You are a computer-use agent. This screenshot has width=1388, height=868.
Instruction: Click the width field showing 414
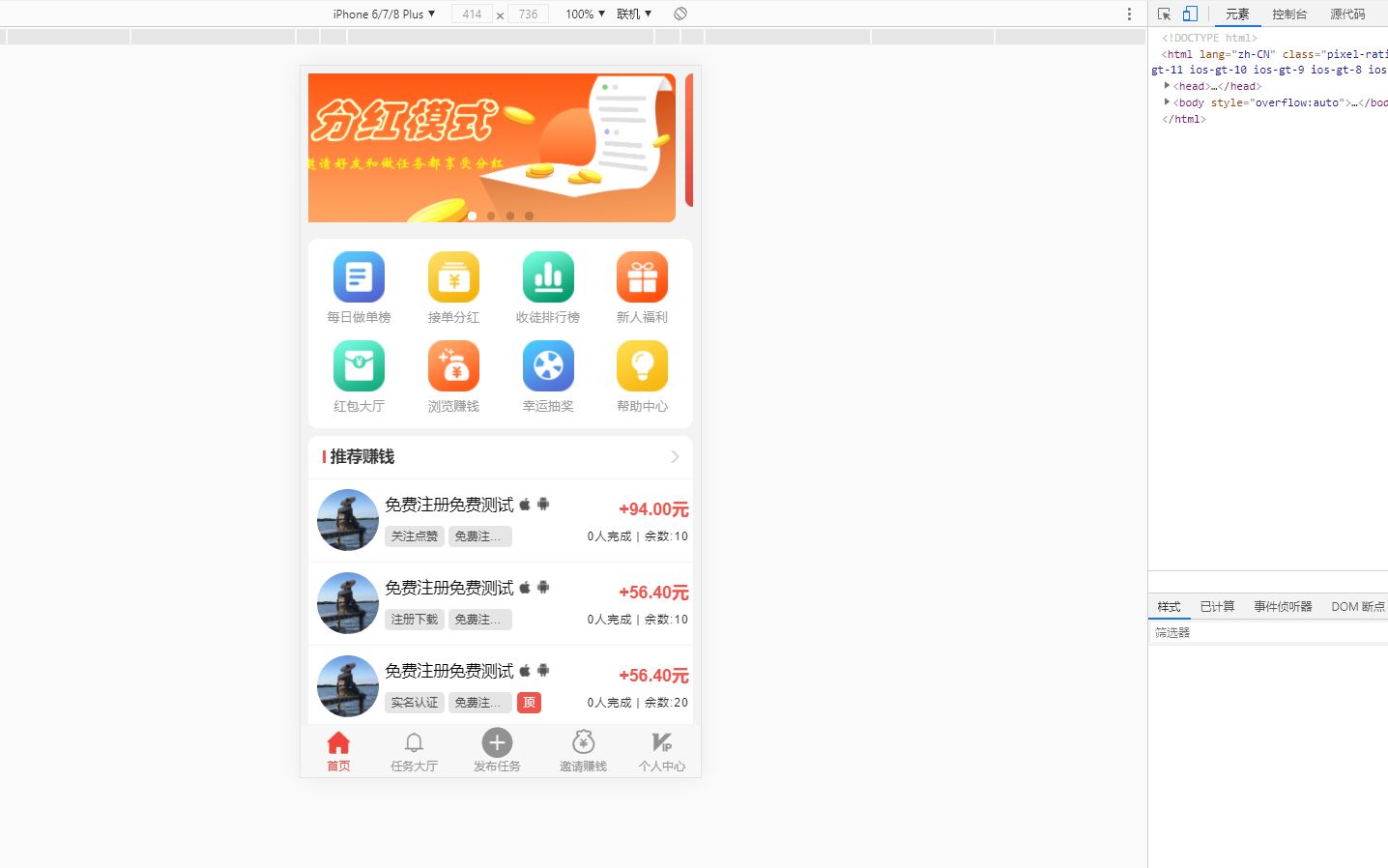tap(472, 14)
